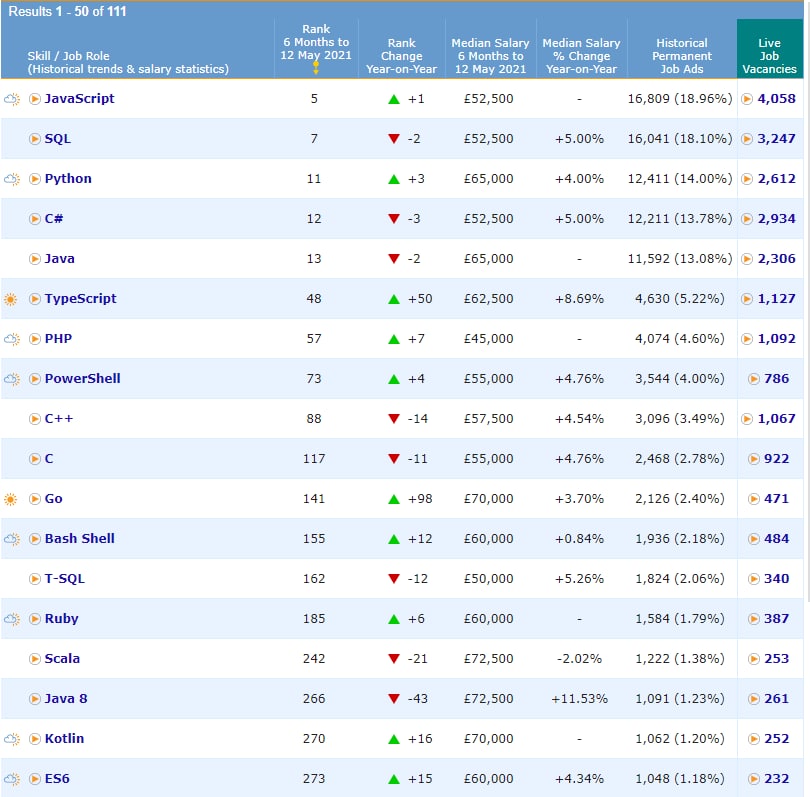Click the orange arrow icon beside PowerShell
The height and width of the screenshot is (797, 810).
[x=35, y=379]
